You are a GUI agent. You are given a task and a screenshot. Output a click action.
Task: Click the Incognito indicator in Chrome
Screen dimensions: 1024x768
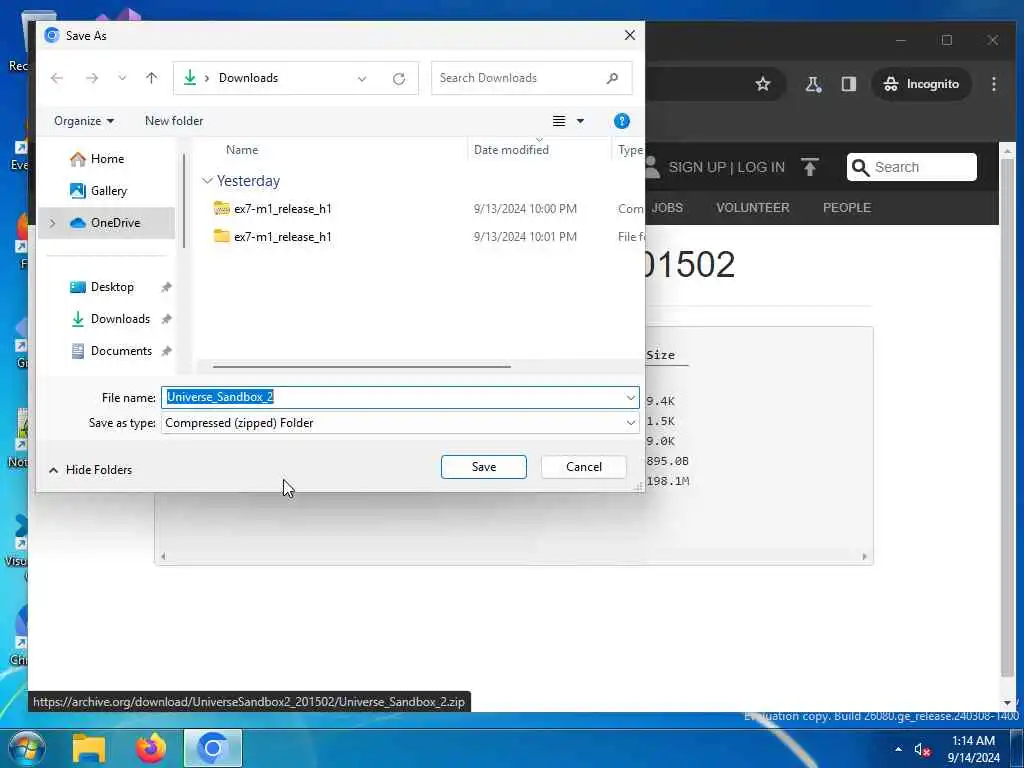921,84
